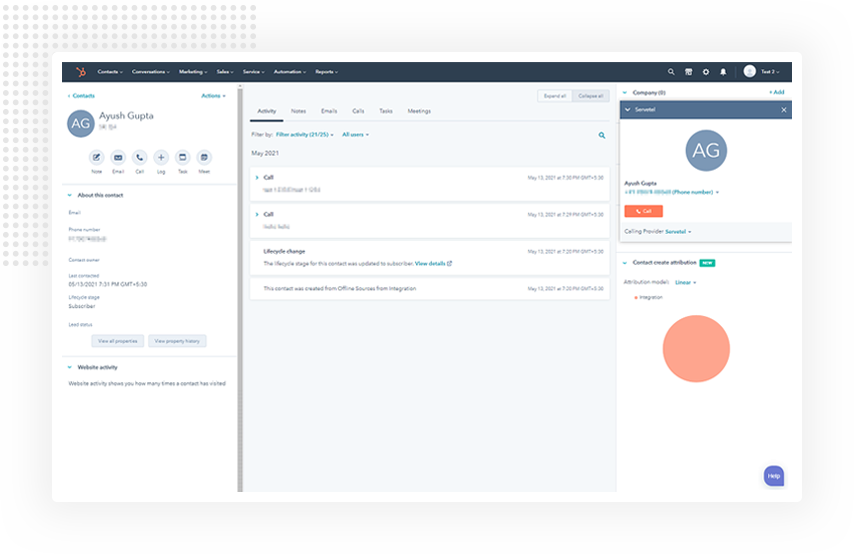Click the Call action icon under contact name
The width and height of the screenshot is (854, 554).
(x=139, y=157)
